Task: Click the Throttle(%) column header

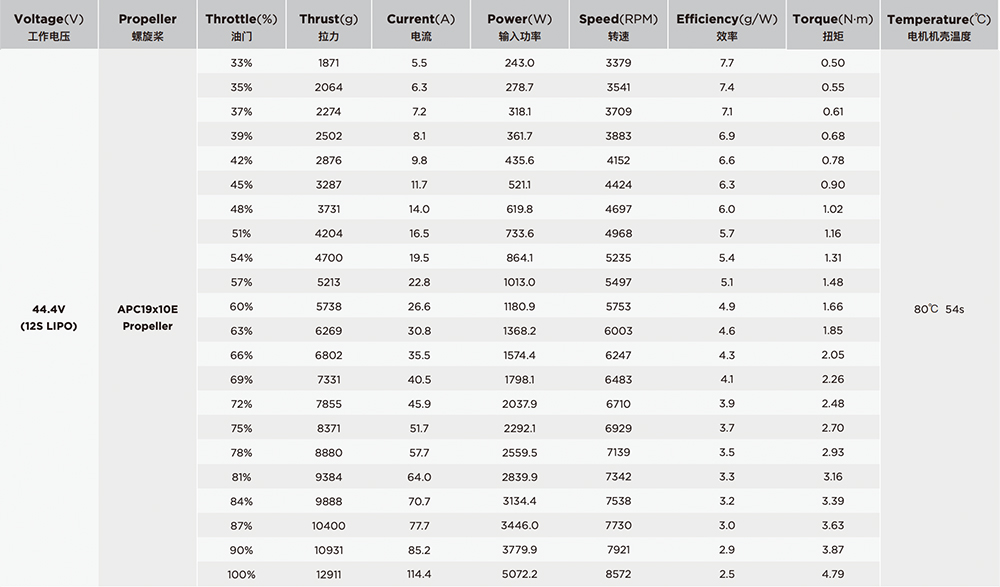Action: point(241,26)
